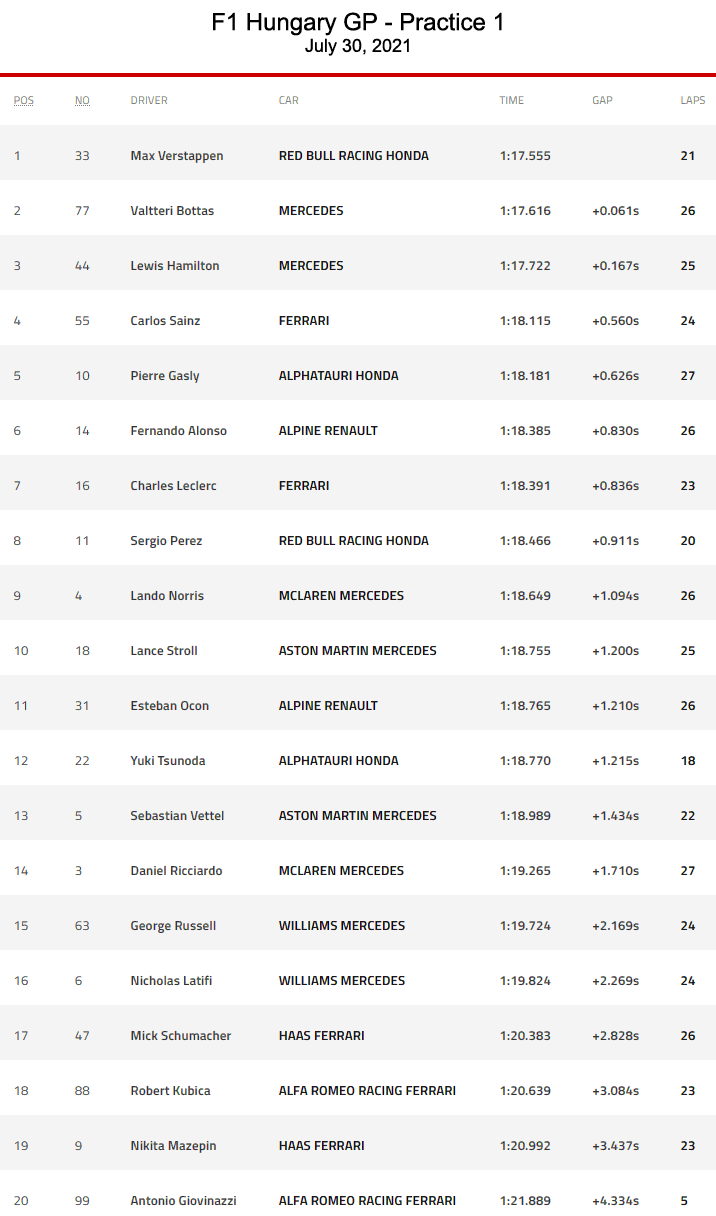Click the GAP column header
The height and width of the screenshot is (1216, 716).
[x=602, y=100]
